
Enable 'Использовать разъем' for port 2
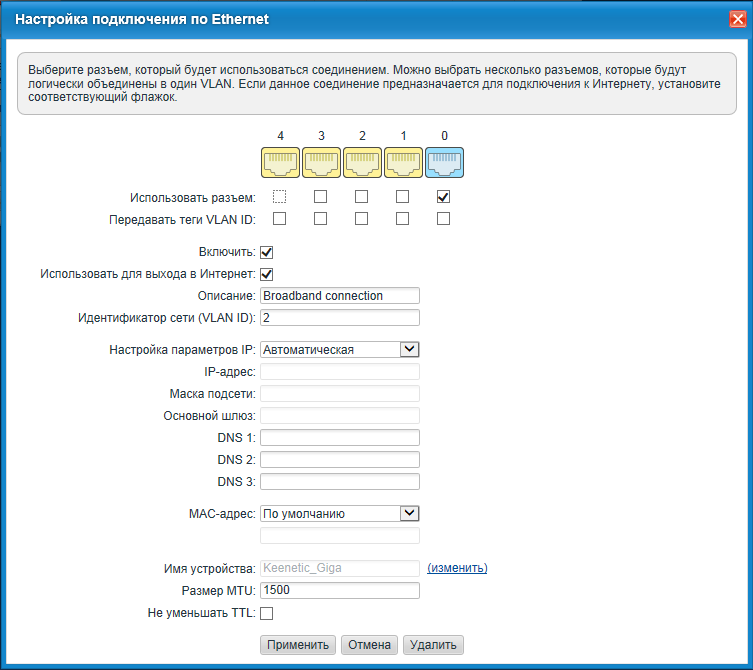tap(361, 197)
